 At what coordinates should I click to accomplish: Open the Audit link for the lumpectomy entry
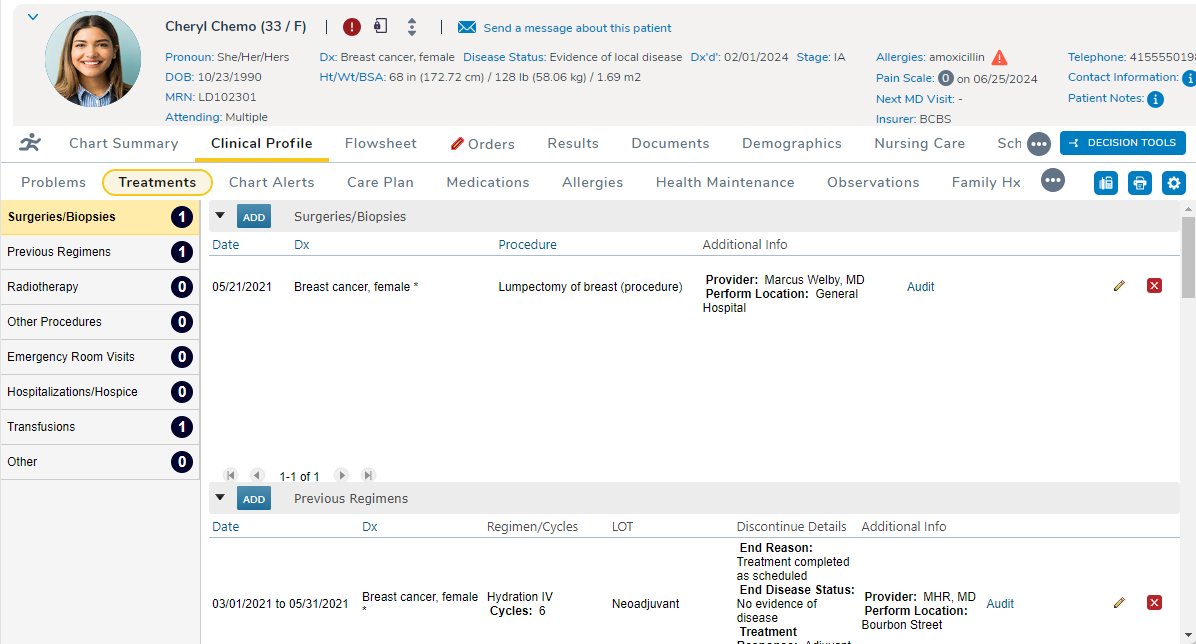pos(919,286)
